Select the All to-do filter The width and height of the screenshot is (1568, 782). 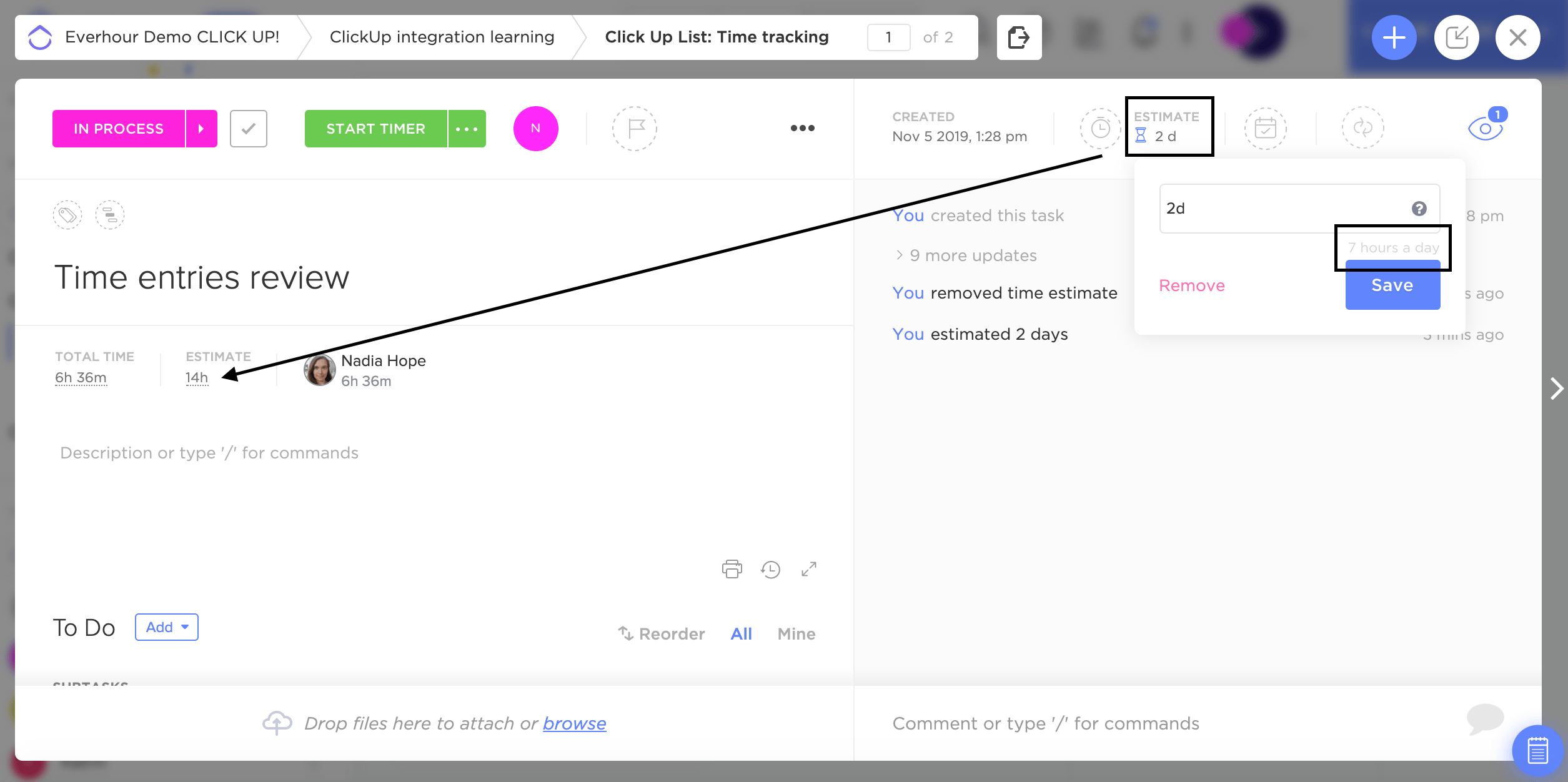741,634
